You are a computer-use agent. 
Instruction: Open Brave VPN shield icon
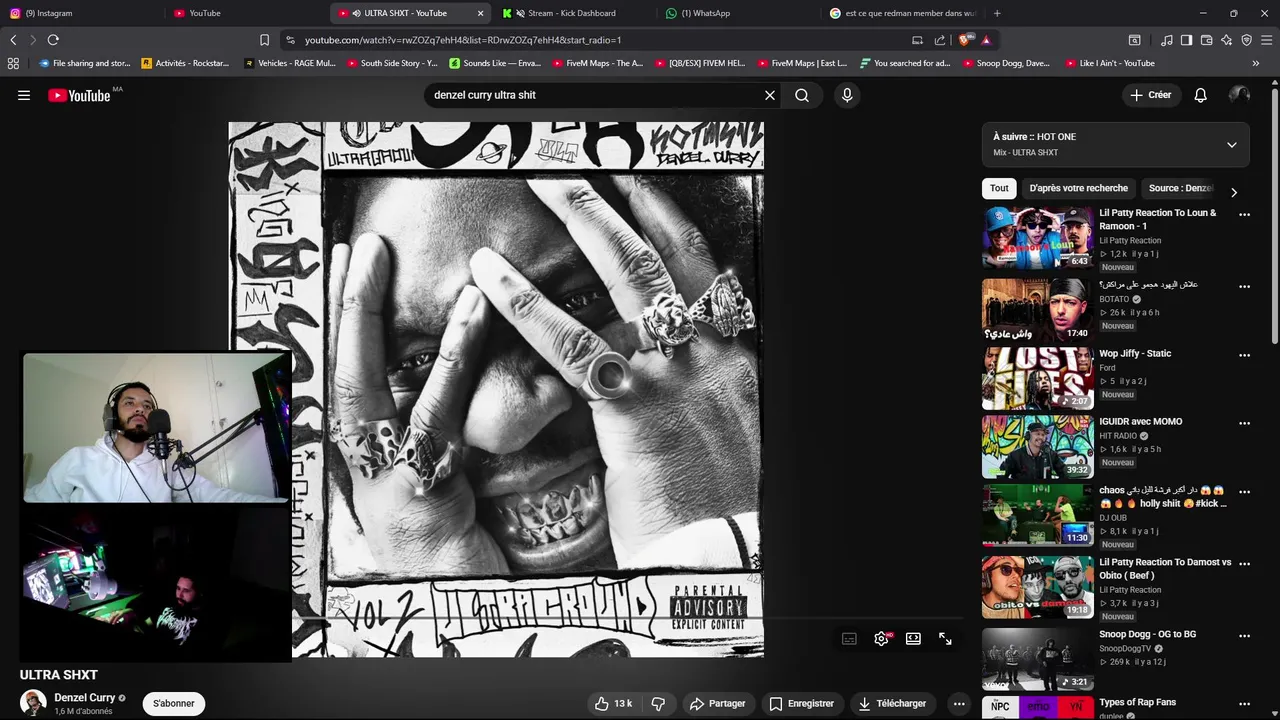(x=1247, y=40)
